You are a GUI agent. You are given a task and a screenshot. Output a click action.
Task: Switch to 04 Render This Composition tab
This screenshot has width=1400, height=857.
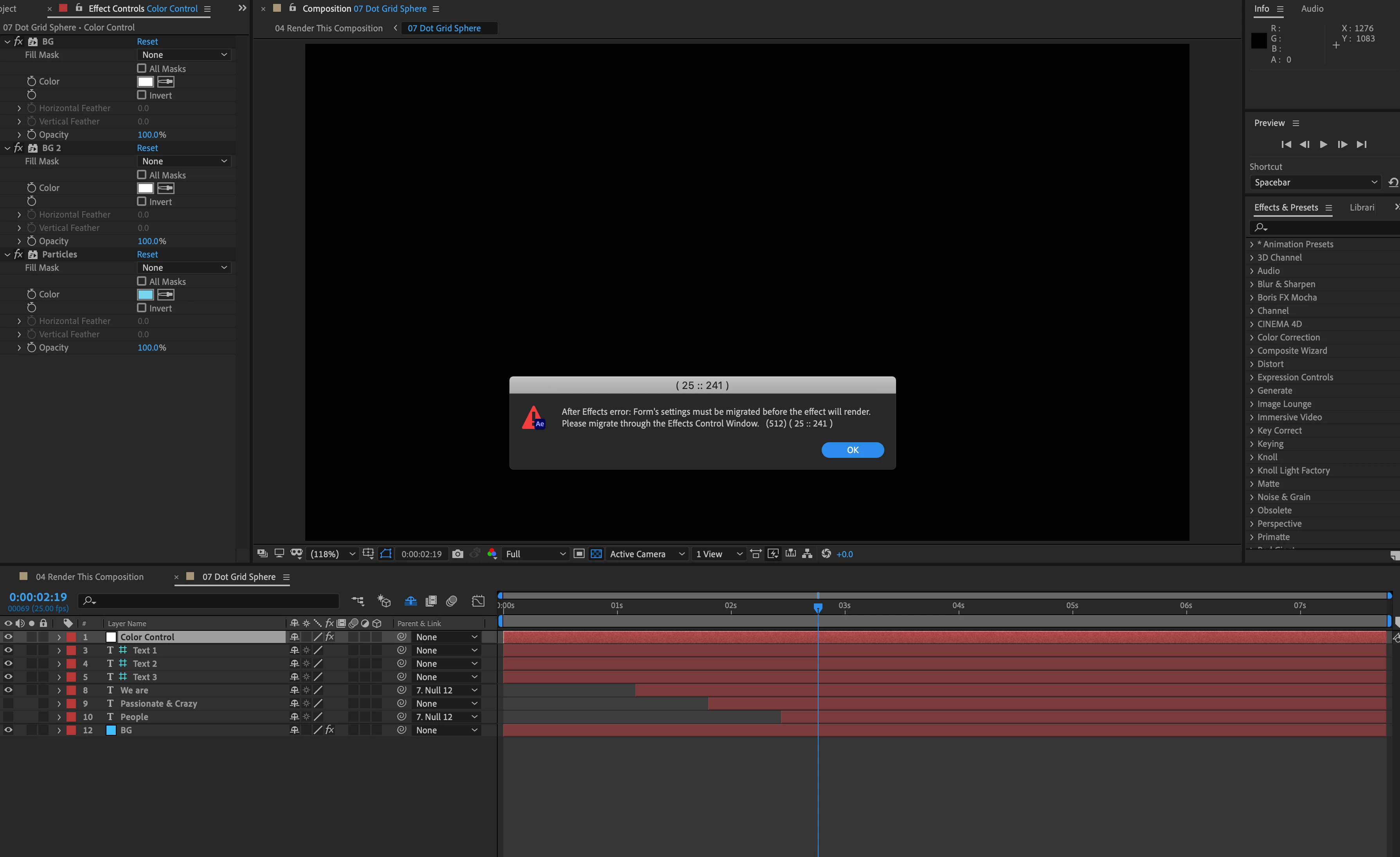point(89,577)
